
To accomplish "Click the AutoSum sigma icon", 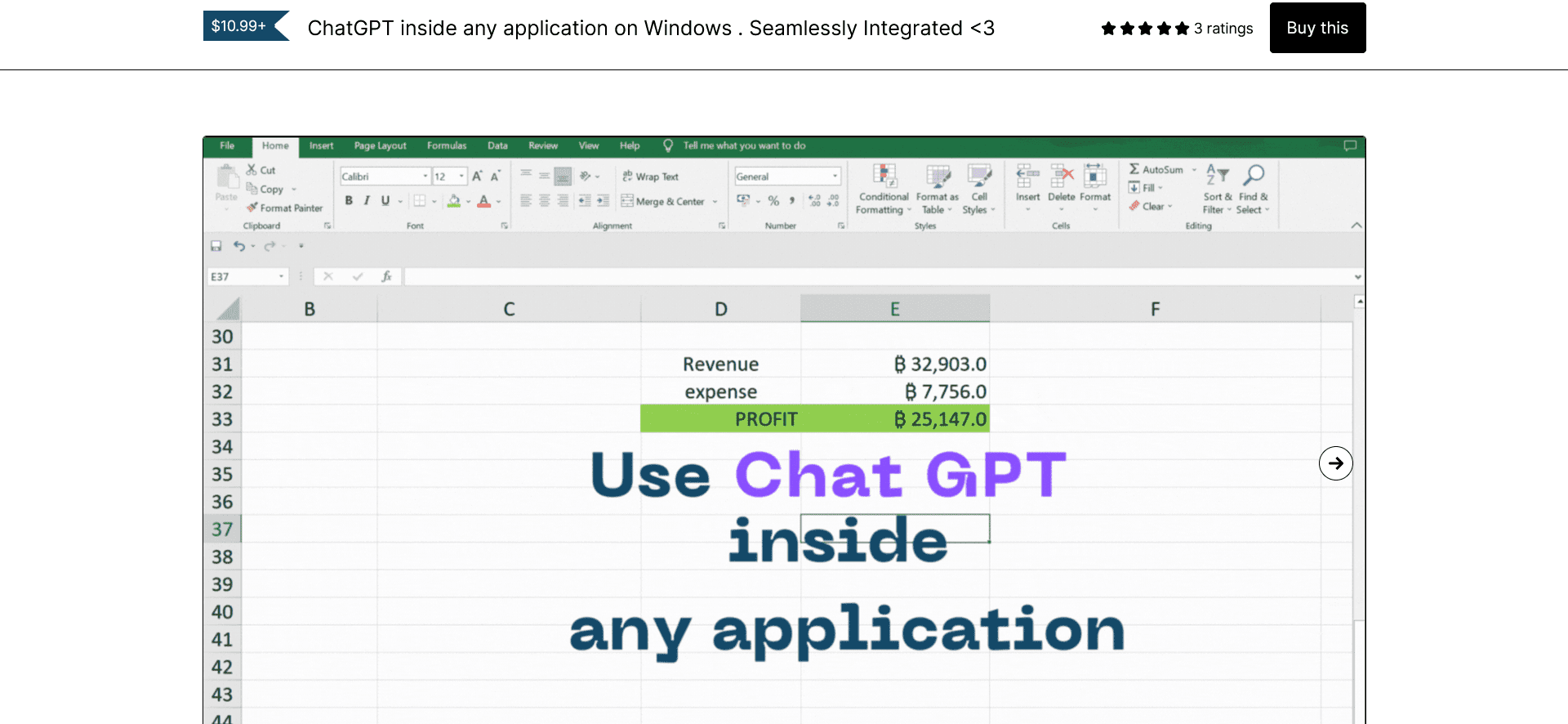I will pos(1134,169).
